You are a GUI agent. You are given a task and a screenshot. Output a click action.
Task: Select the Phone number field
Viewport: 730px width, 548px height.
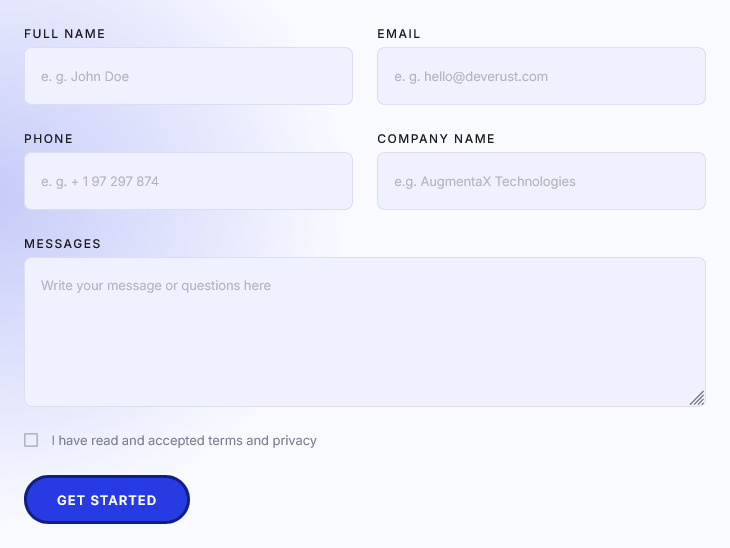188,181
